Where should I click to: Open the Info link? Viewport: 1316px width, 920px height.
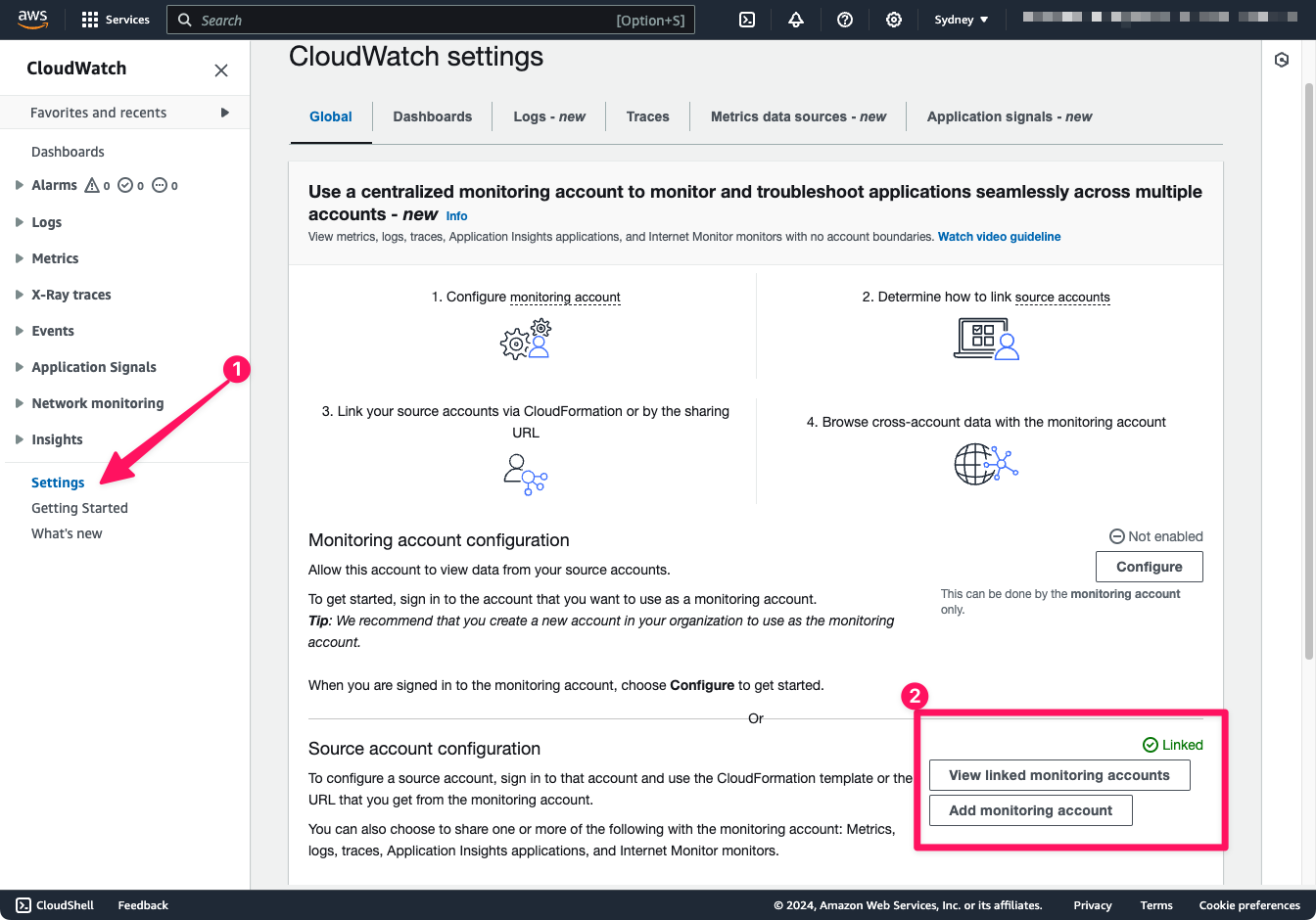(457, 216)
